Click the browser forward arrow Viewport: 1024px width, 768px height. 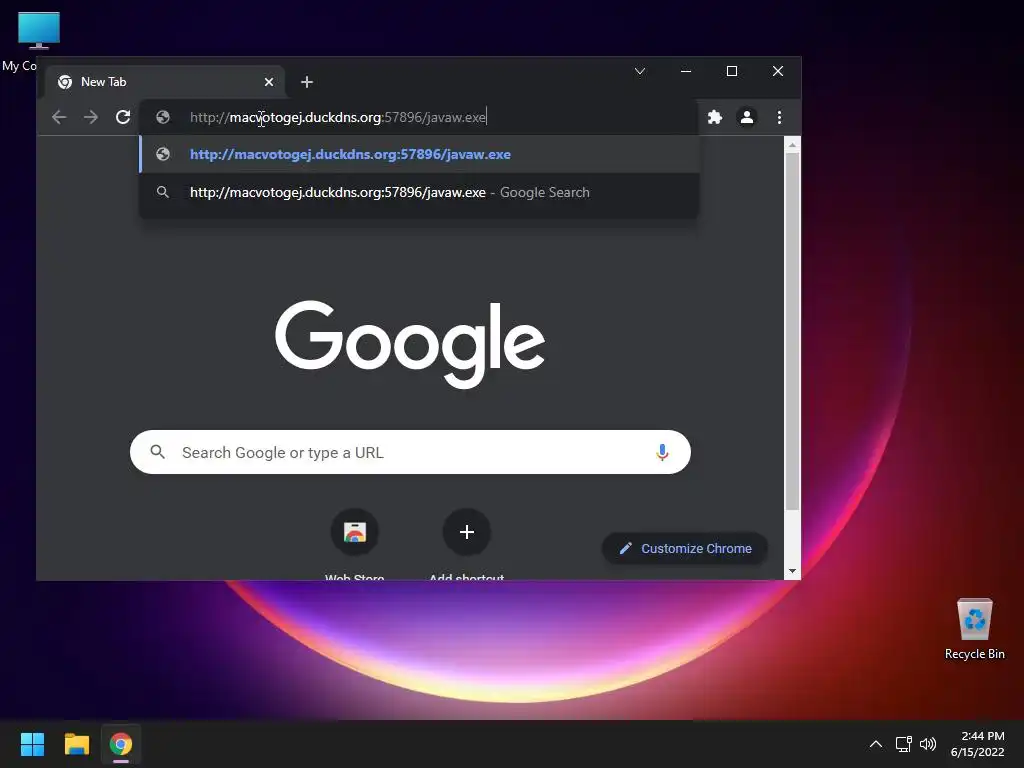[91, 117]
